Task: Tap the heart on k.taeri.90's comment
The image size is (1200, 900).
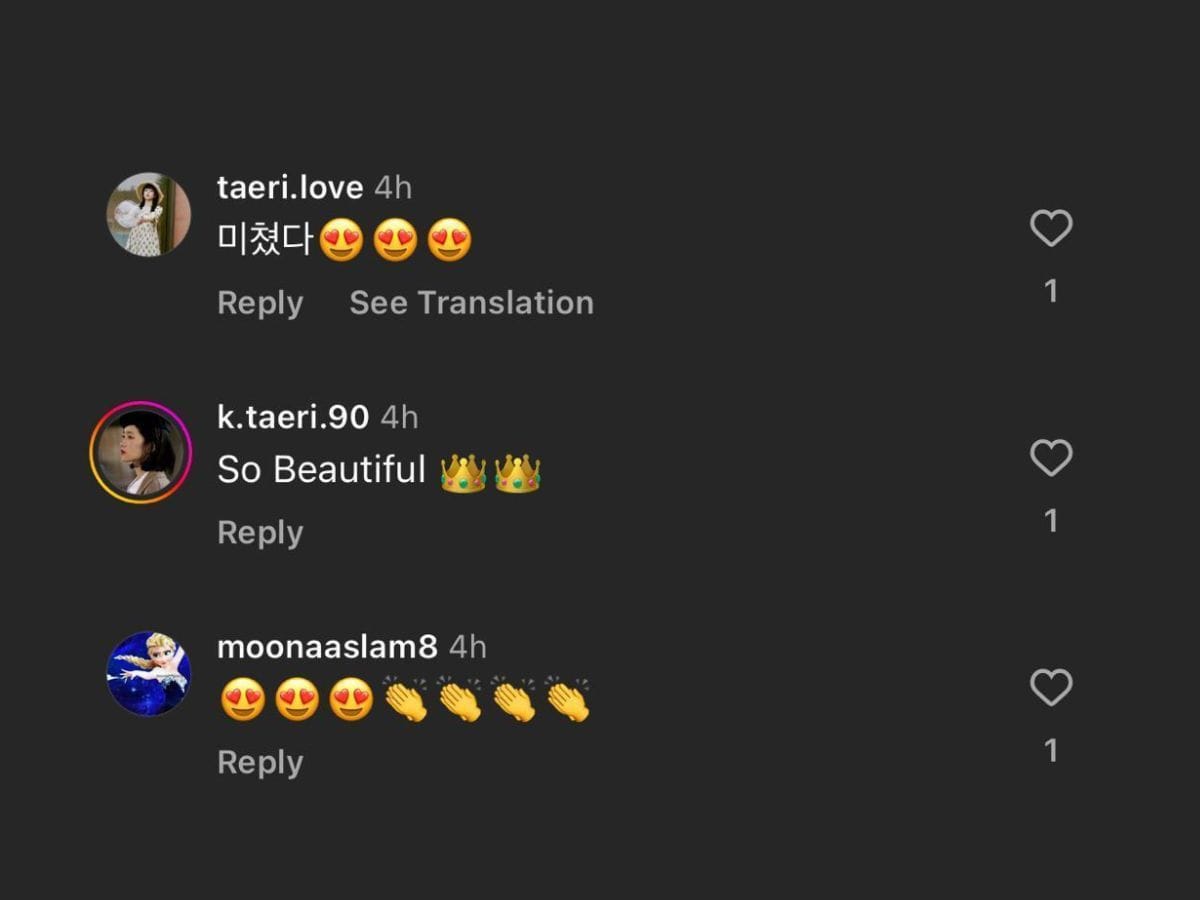Action: [x=1051, y=458]
